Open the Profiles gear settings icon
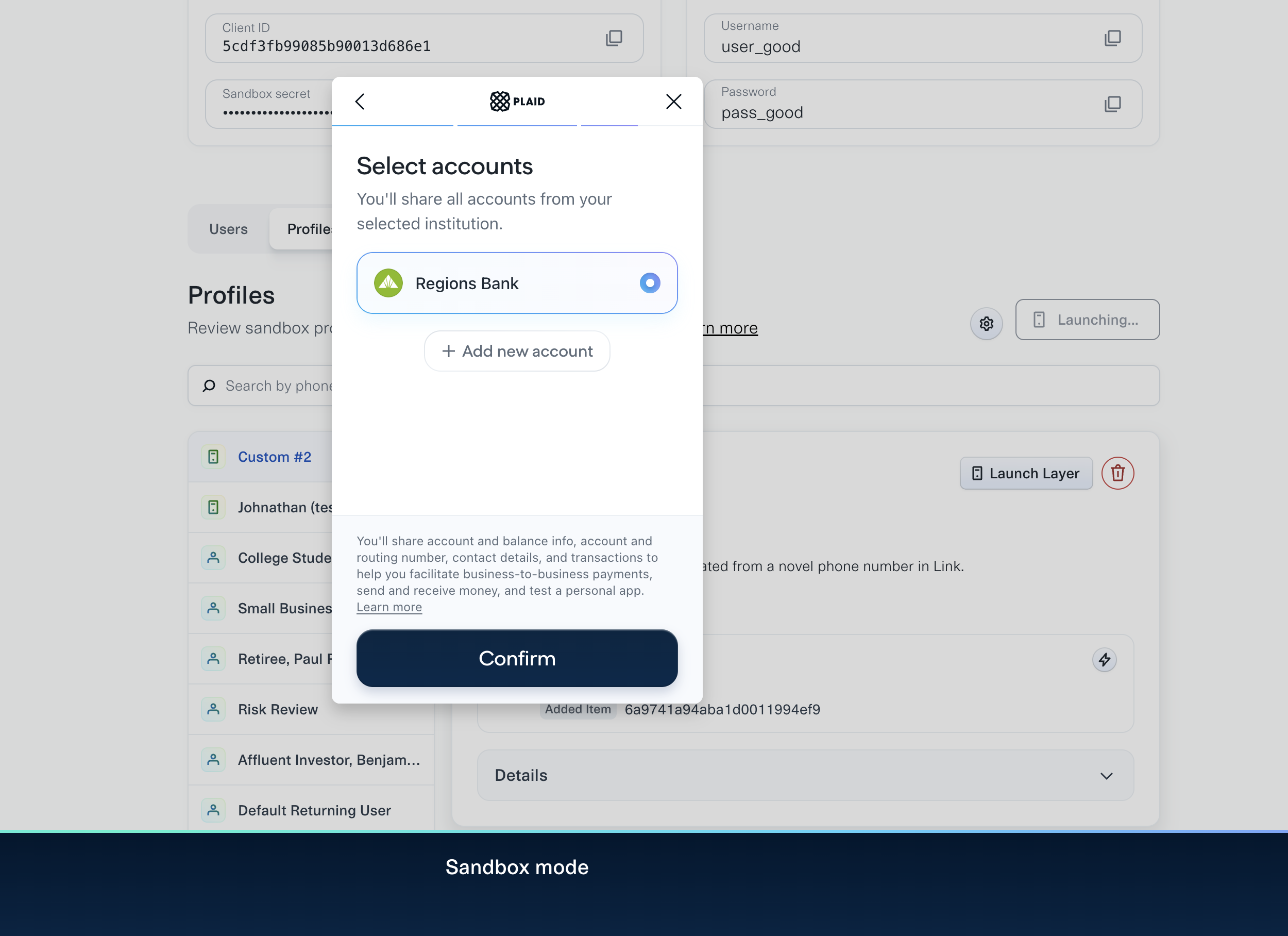The height and width of the screenshot is (936, 1288). [987, 323]
